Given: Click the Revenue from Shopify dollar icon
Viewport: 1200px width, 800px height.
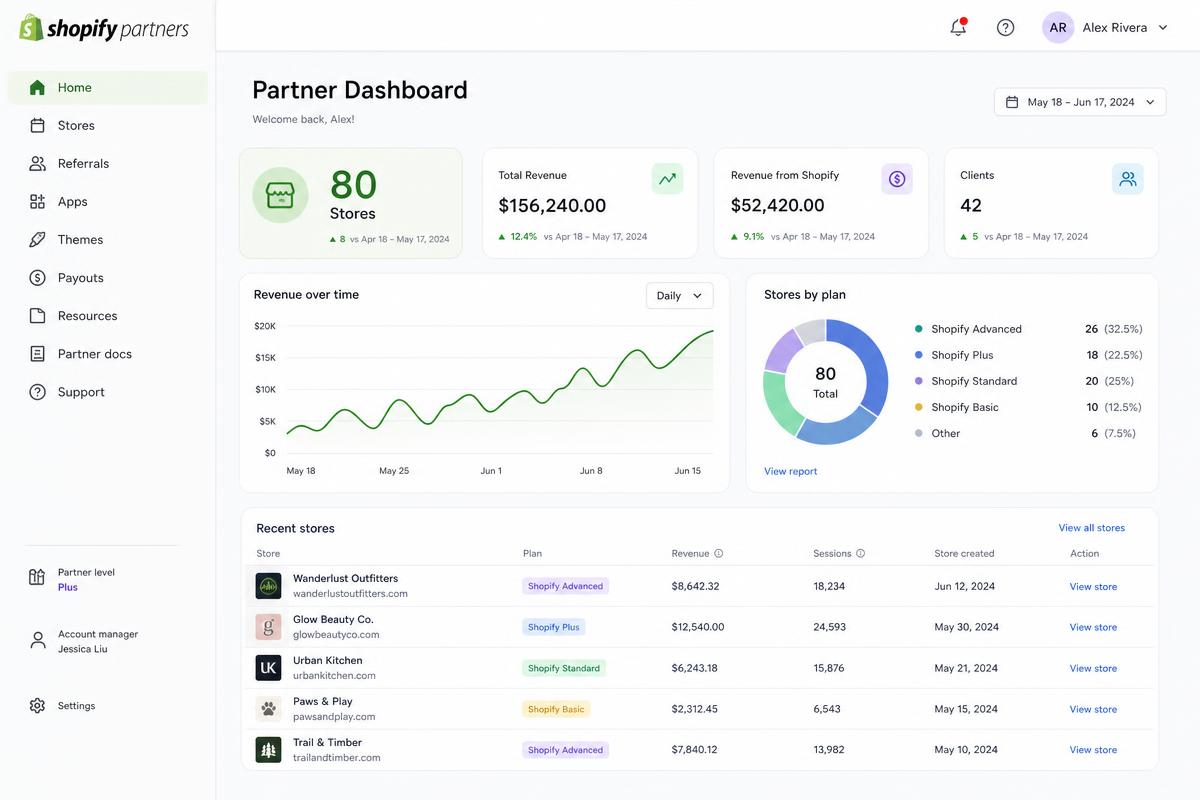Looking at the screenshot, I should 897,179.
